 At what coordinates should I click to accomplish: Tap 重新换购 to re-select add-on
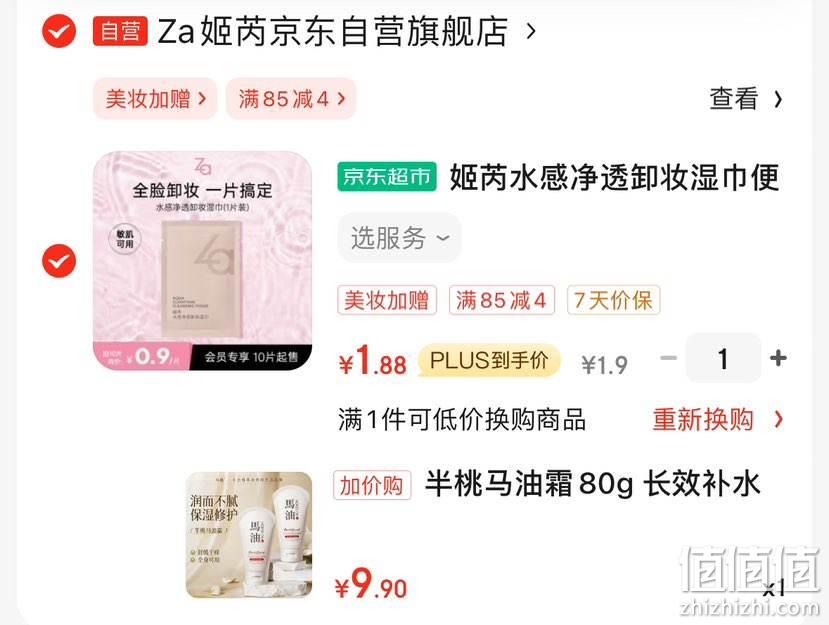pyautogui.click(x=703, y=419)
